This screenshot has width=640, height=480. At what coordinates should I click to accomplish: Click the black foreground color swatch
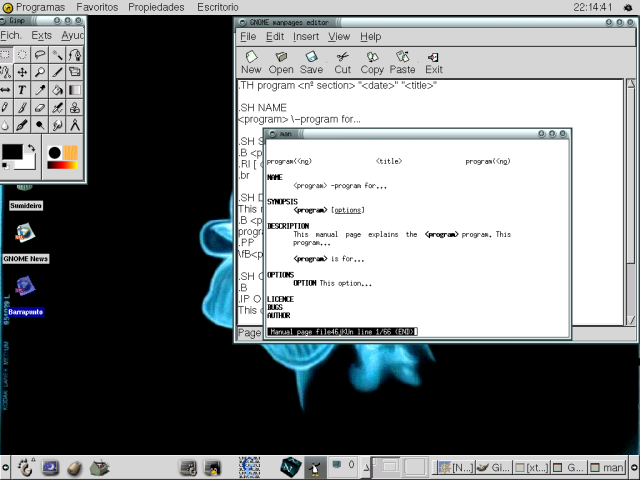[x=12, y=152]
